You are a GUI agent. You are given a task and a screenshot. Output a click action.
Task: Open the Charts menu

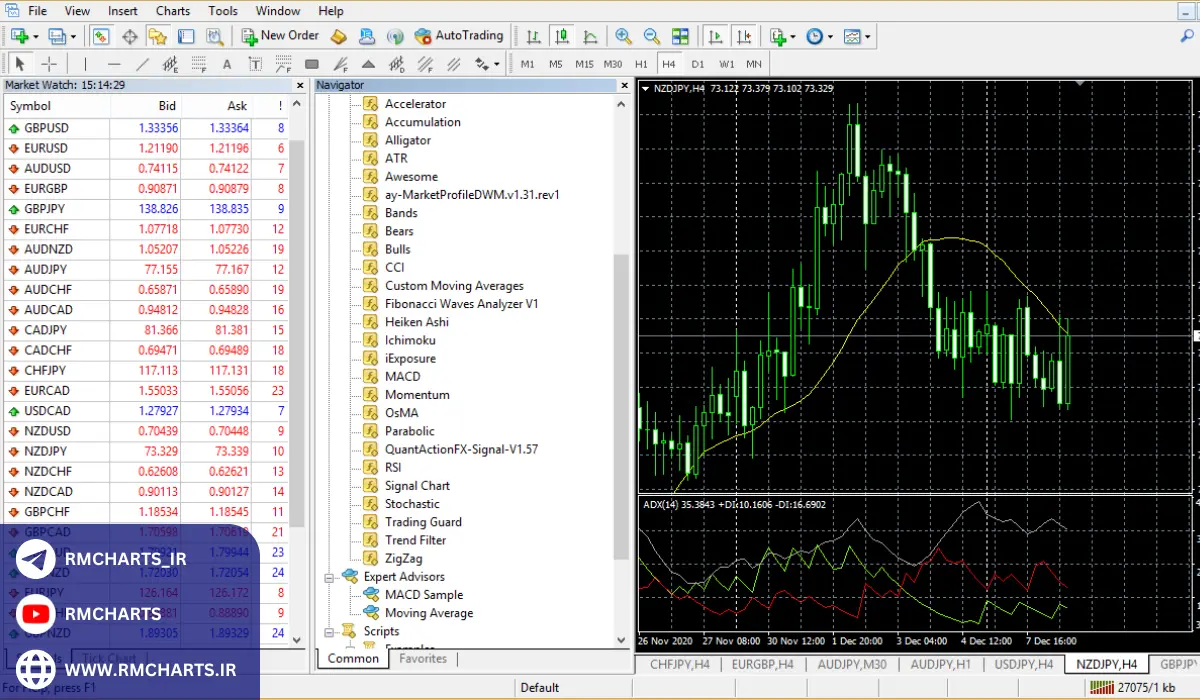point(173,11)
